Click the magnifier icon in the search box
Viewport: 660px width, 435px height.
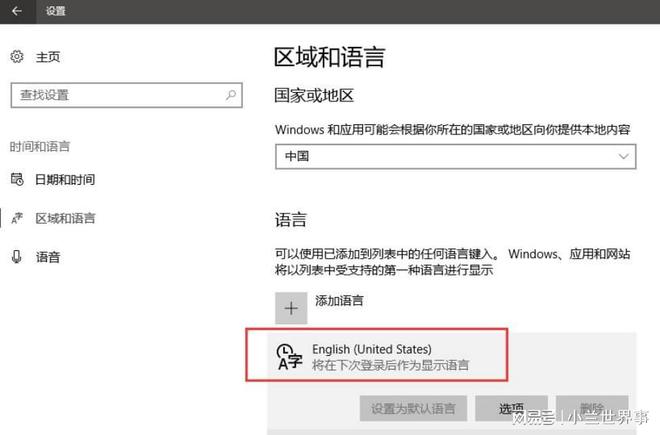(x=231, y=95)
